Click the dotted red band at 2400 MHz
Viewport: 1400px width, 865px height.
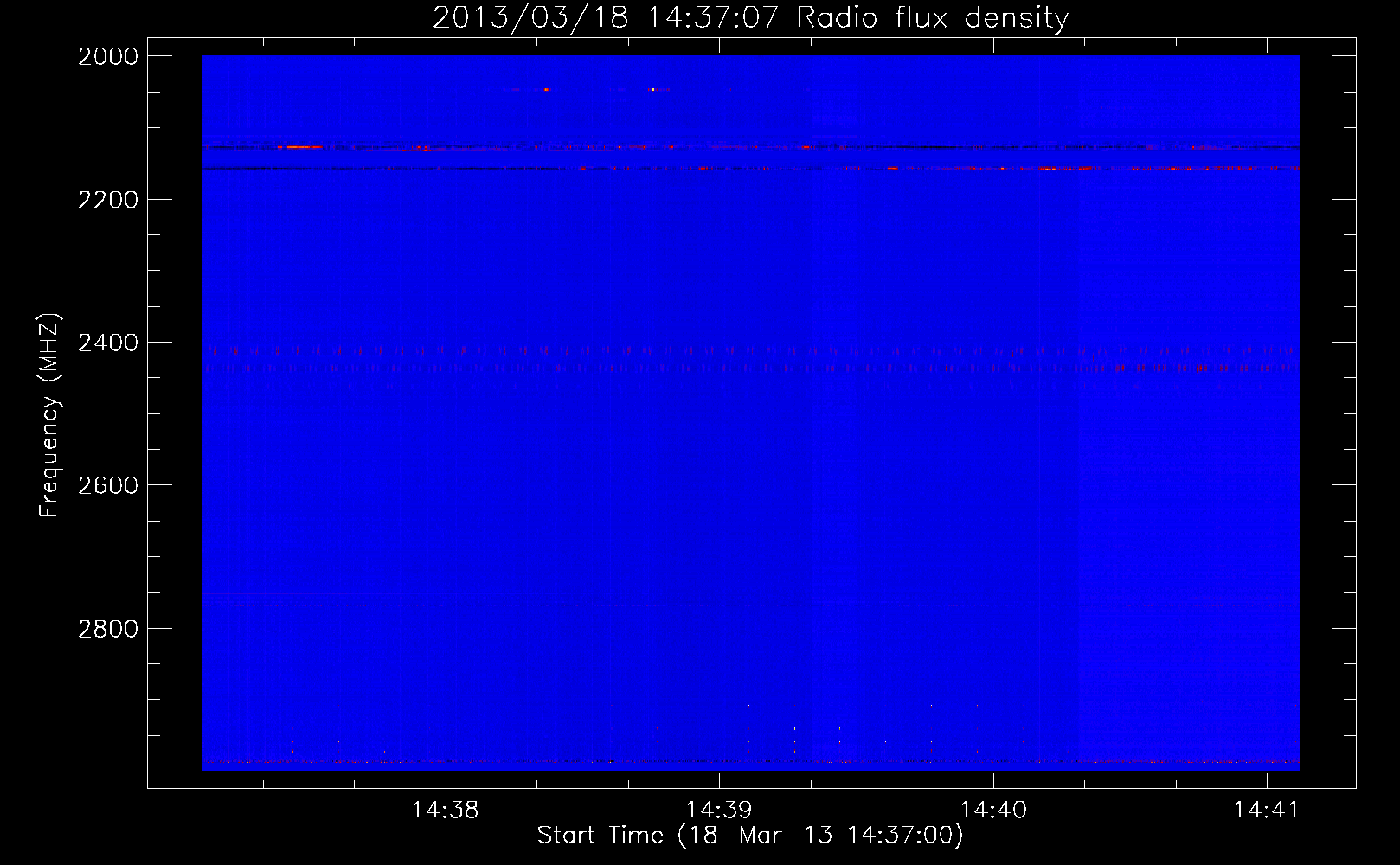[x=744, y=350]
